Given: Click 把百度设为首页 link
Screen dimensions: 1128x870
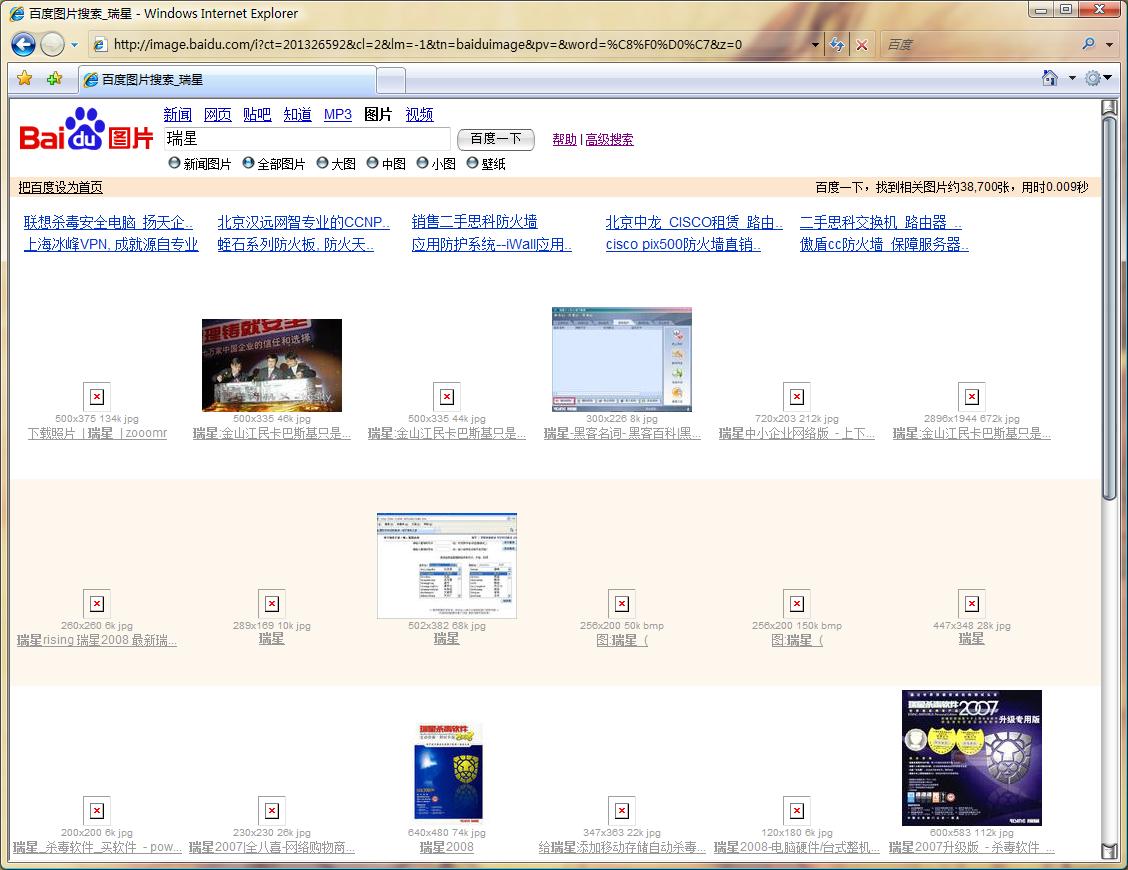Looking at the screenshot, I should (60, 188).
